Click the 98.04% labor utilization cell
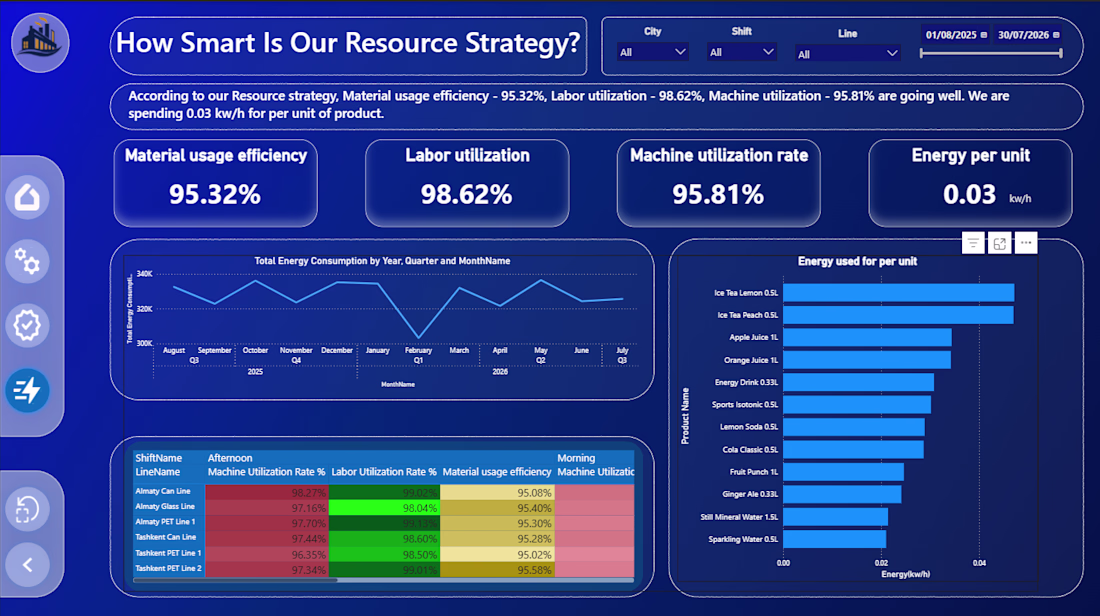 point(384,508)
